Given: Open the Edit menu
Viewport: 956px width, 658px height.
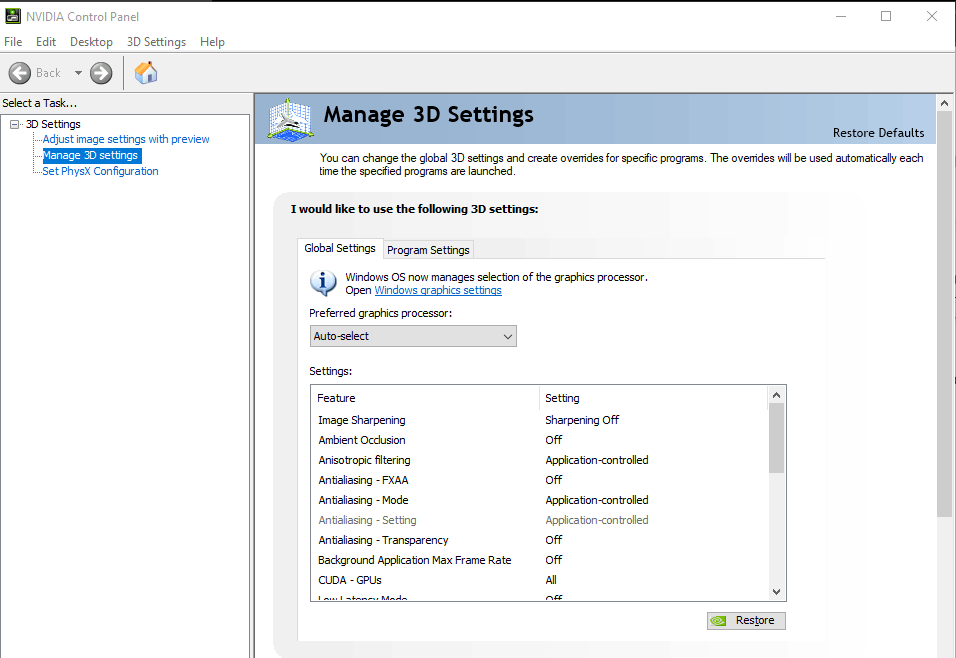Looking at the screenshot, I should 46,41.
